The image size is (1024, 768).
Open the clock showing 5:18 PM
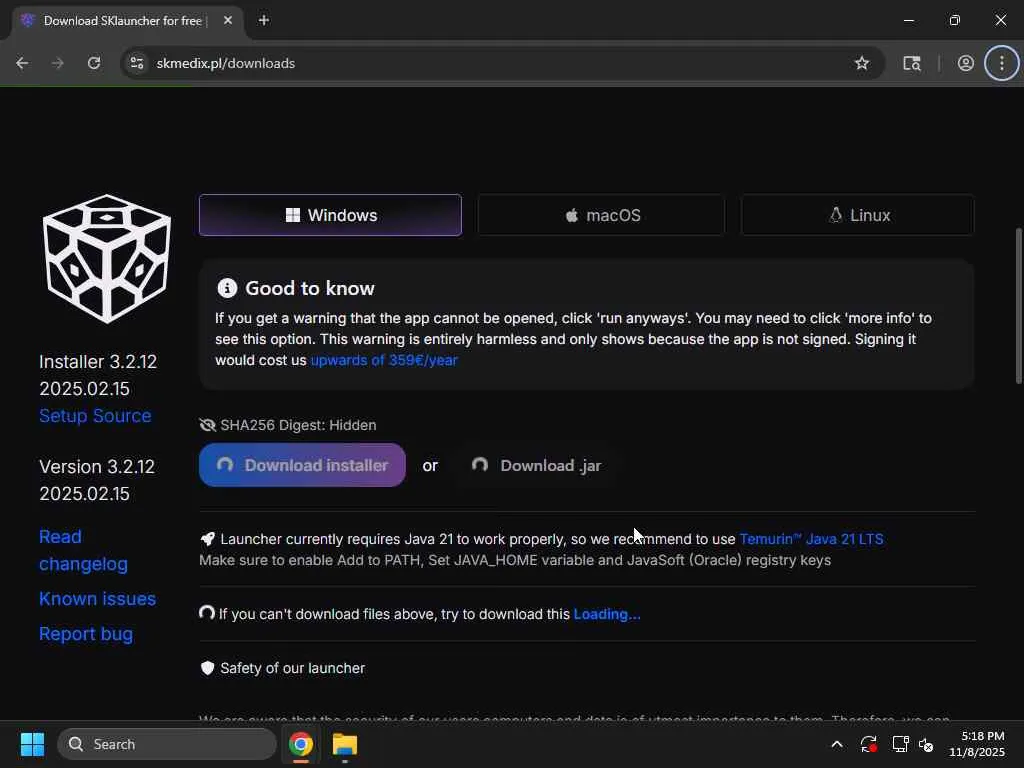click(x=977, y=744)
